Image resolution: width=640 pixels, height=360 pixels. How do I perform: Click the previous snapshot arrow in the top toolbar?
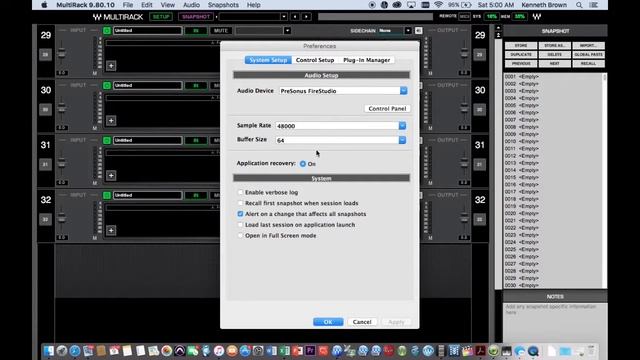click(x=295, y=17)
